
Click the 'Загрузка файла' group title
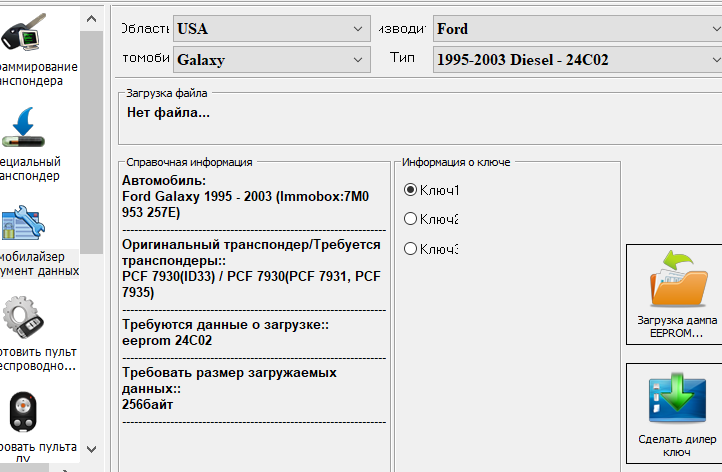167,93
